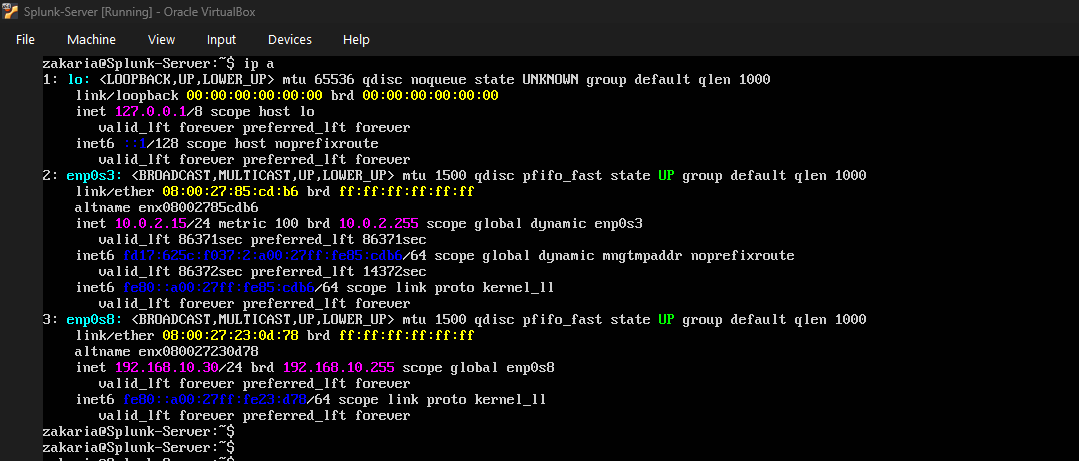Click the loopback IPv6 address ::1
This screenshot has width=1079, height=461.
135,144
